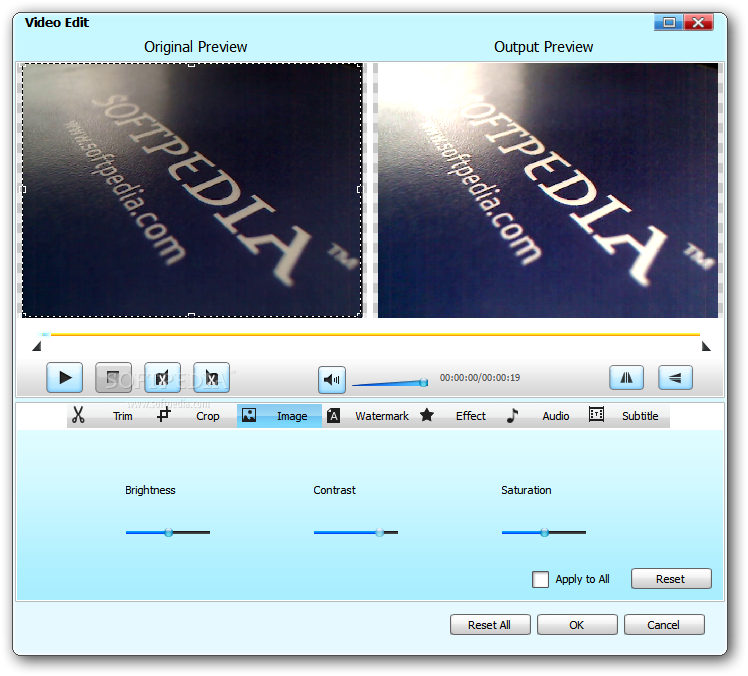Click the timecode 00:00:00/00:00:19
This screenshot has height=676, width=748.
pyautogui.click(x=480, y=378)
